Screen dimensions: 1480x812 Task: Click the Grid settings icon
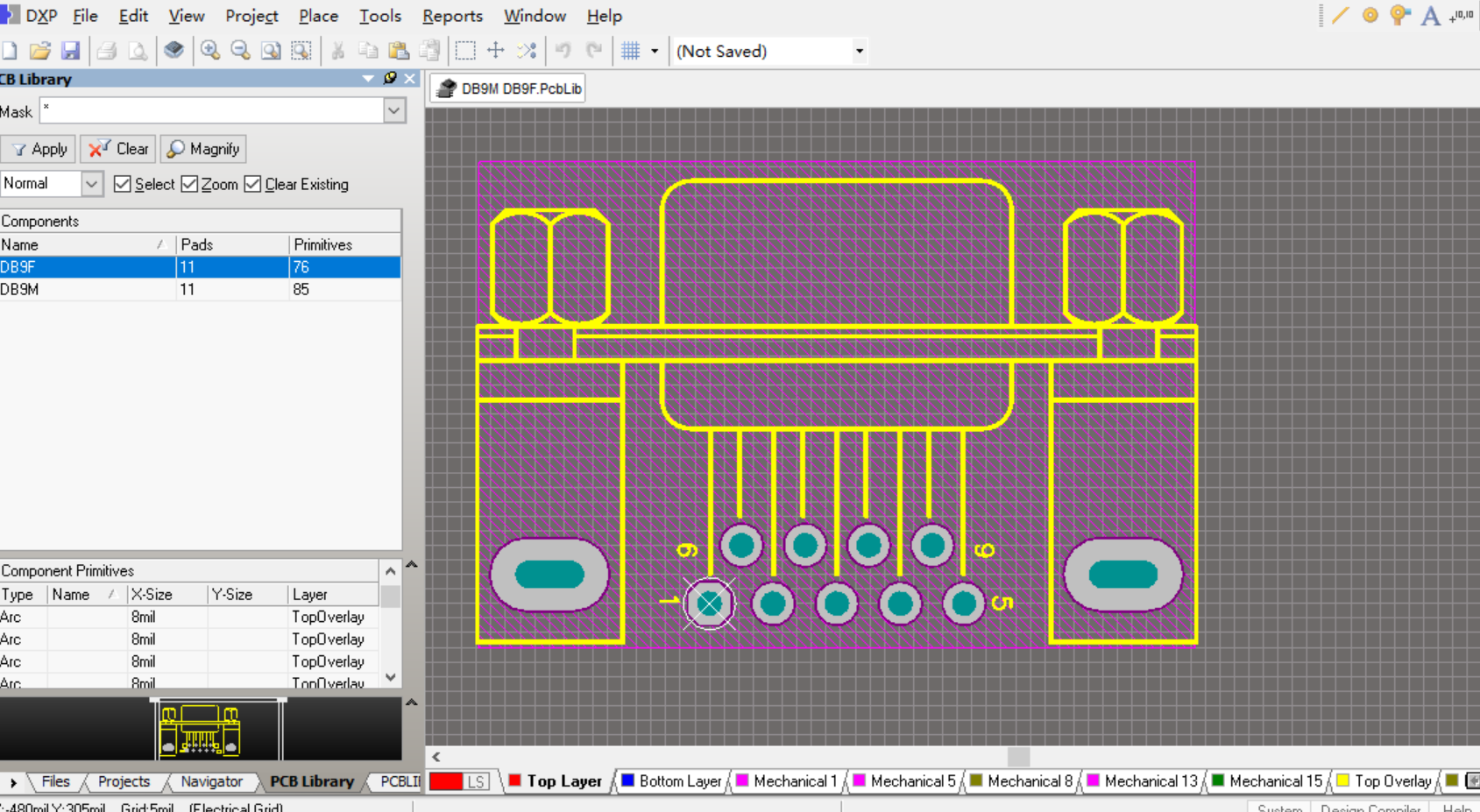coord(630,51)
